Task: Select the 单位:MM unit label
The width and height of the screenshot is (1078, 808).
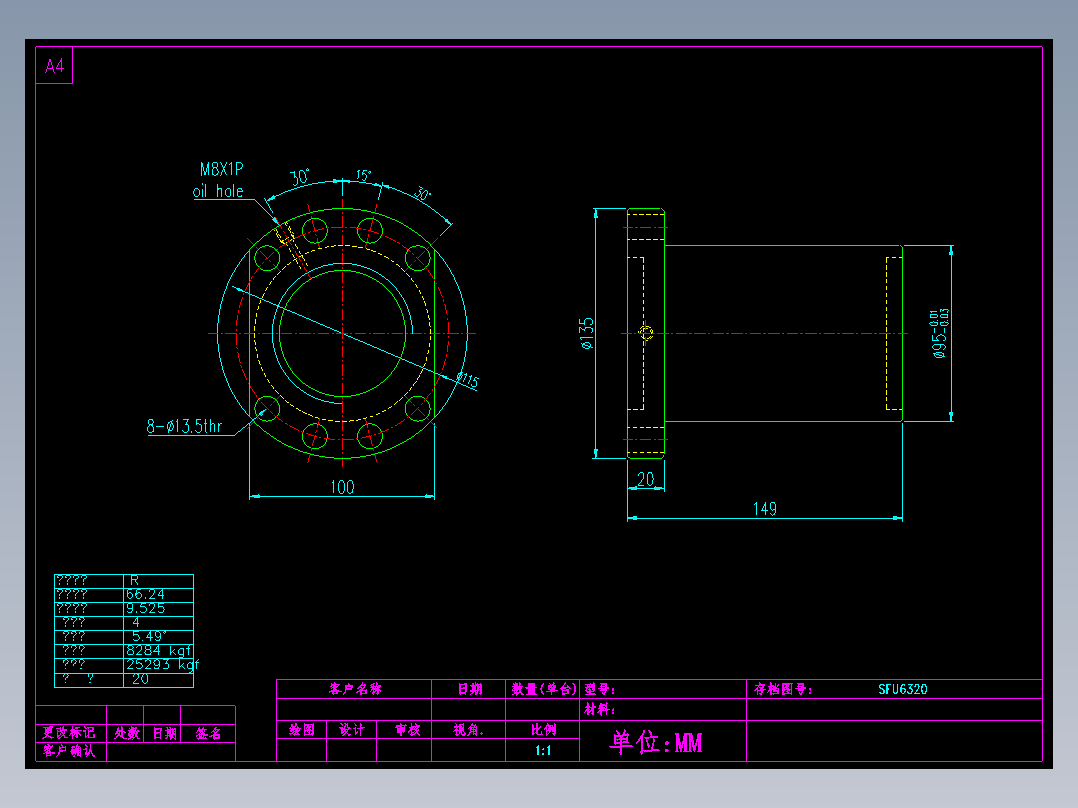Action: 656,742
